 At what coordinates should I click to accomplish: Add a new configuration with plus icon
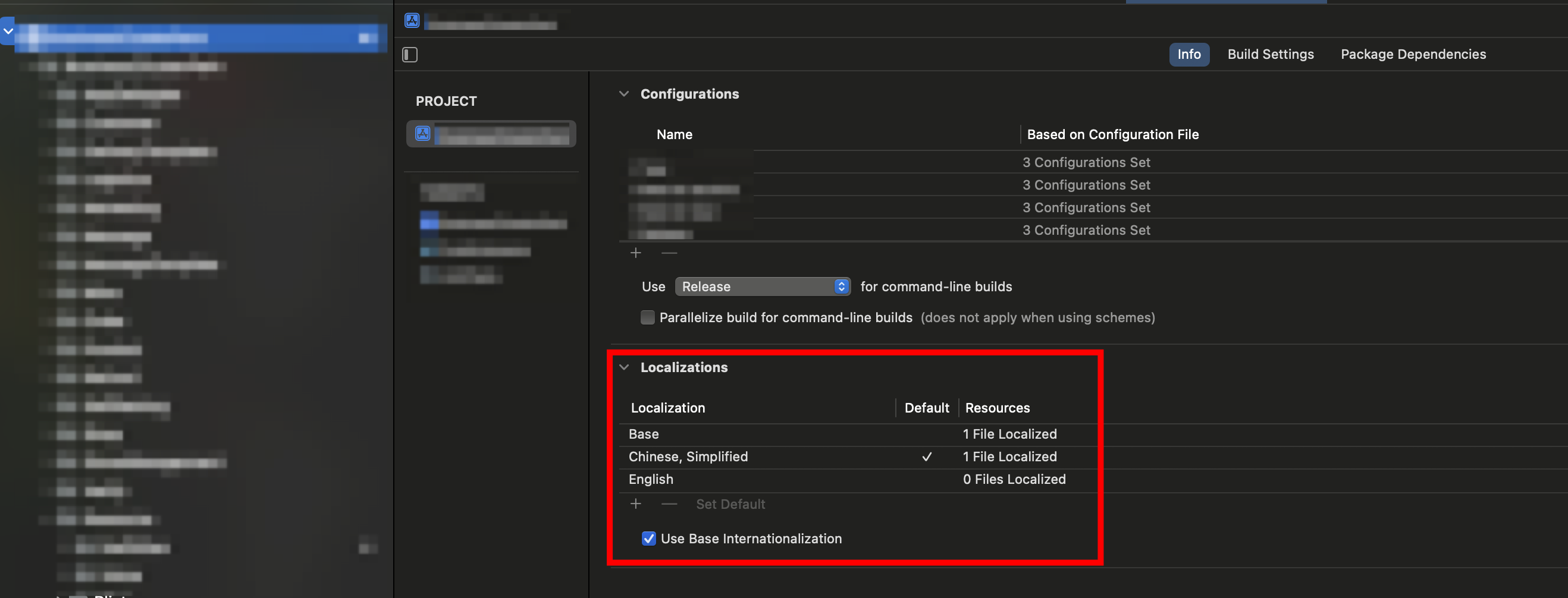coord(635,253)
